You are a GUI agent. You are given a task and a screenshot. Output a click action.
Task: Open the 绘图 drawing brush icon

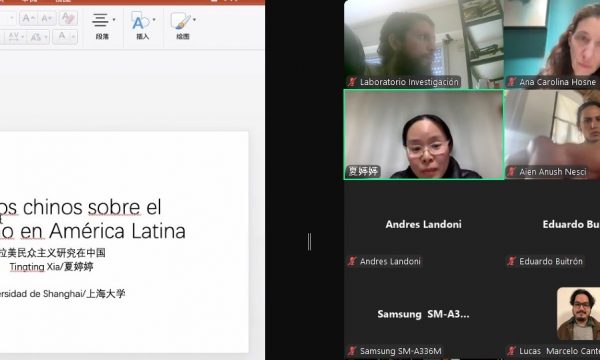click(181, 21)
